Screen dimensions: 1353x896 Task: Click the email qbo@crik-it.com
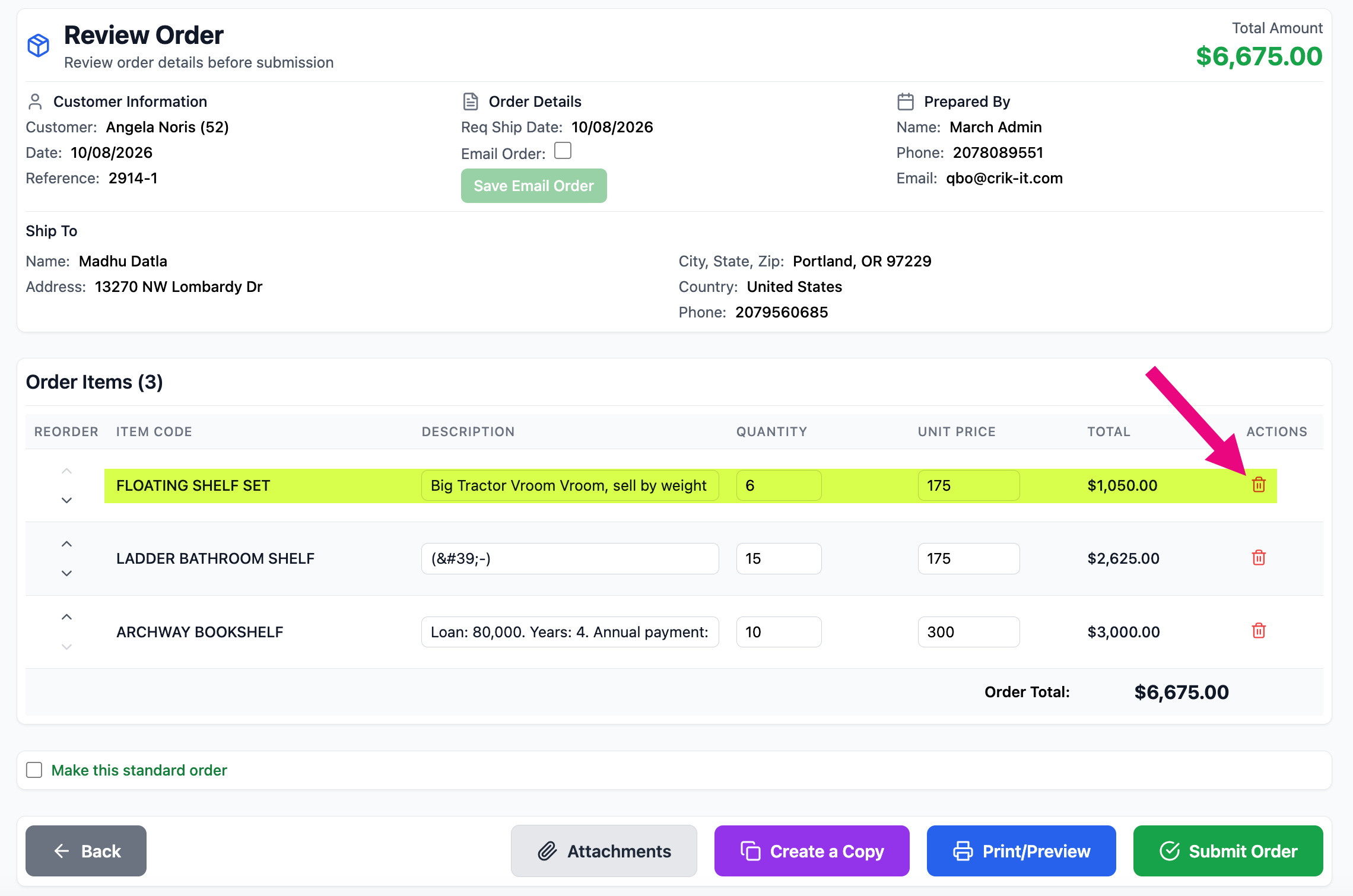[1004, 178]
